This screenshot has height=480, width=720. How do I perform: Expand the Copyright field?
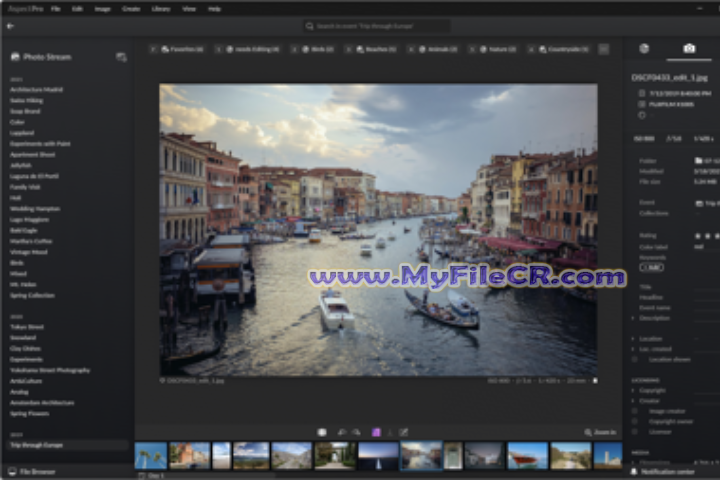click(x=633, y=390)
